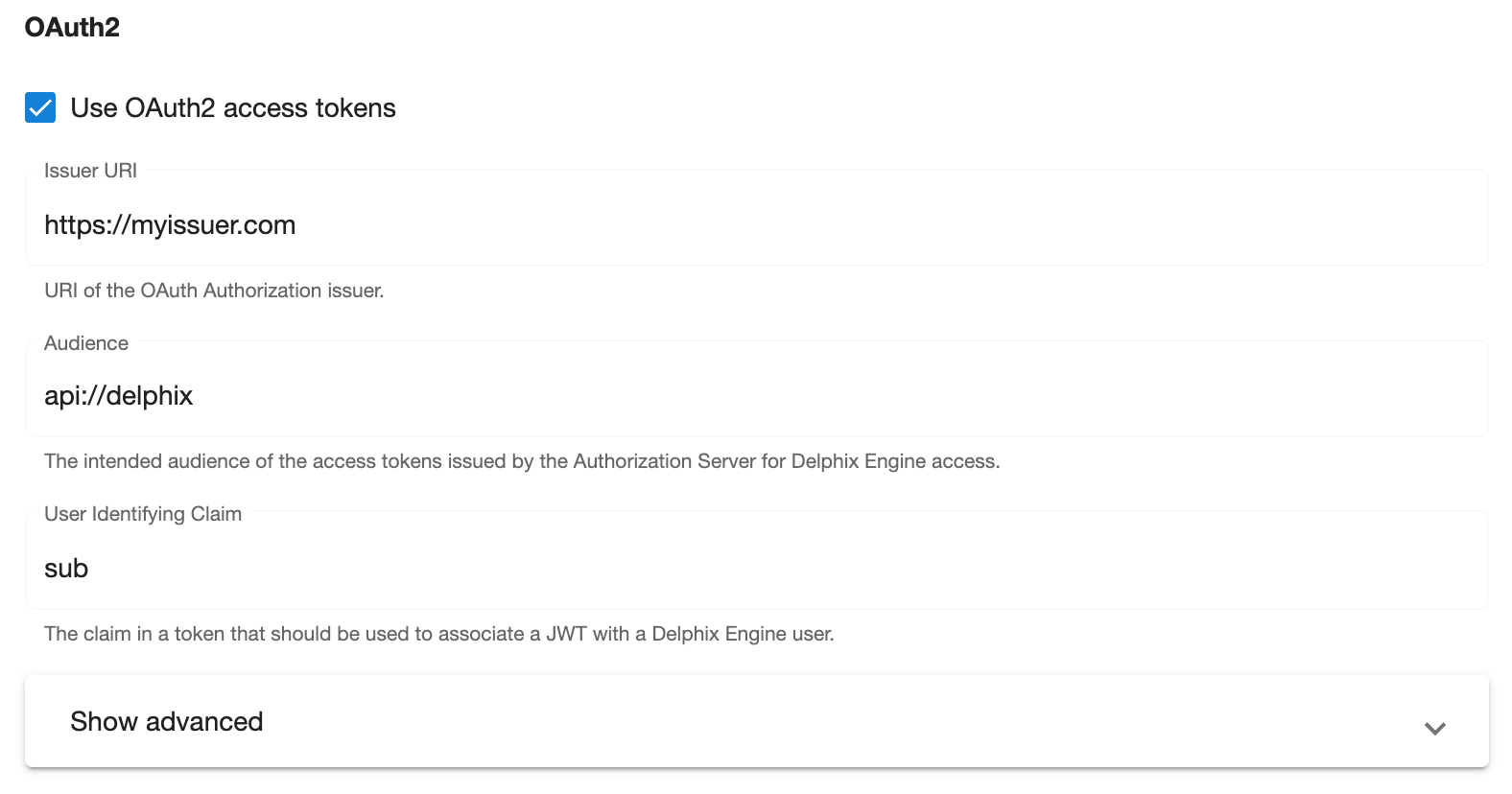The width and height of the screenshot is (1512, 794).
Task: Click the 'Audience' field label
Action: [86, 343]
